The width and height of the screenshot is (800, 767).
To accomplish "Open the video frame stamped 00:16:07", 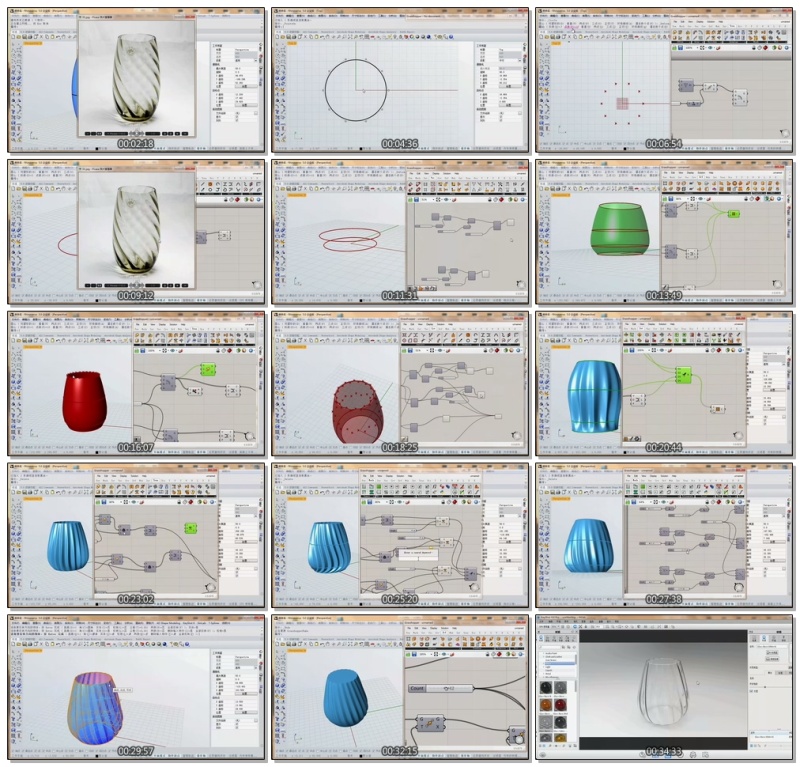I will pos(136,384).
